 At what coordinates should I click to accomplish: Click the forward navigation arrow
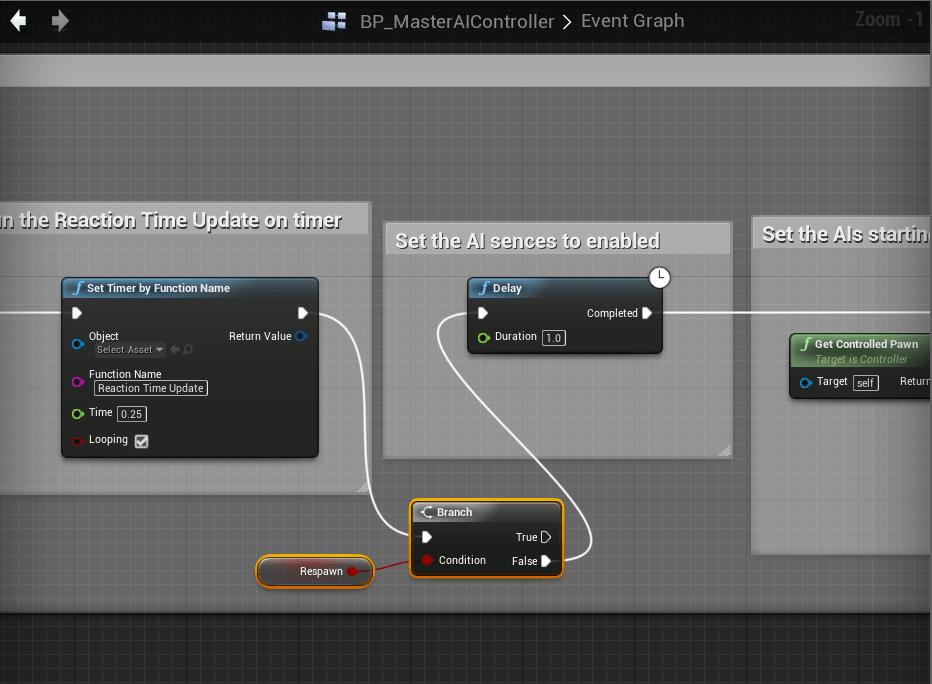(60, 21)
